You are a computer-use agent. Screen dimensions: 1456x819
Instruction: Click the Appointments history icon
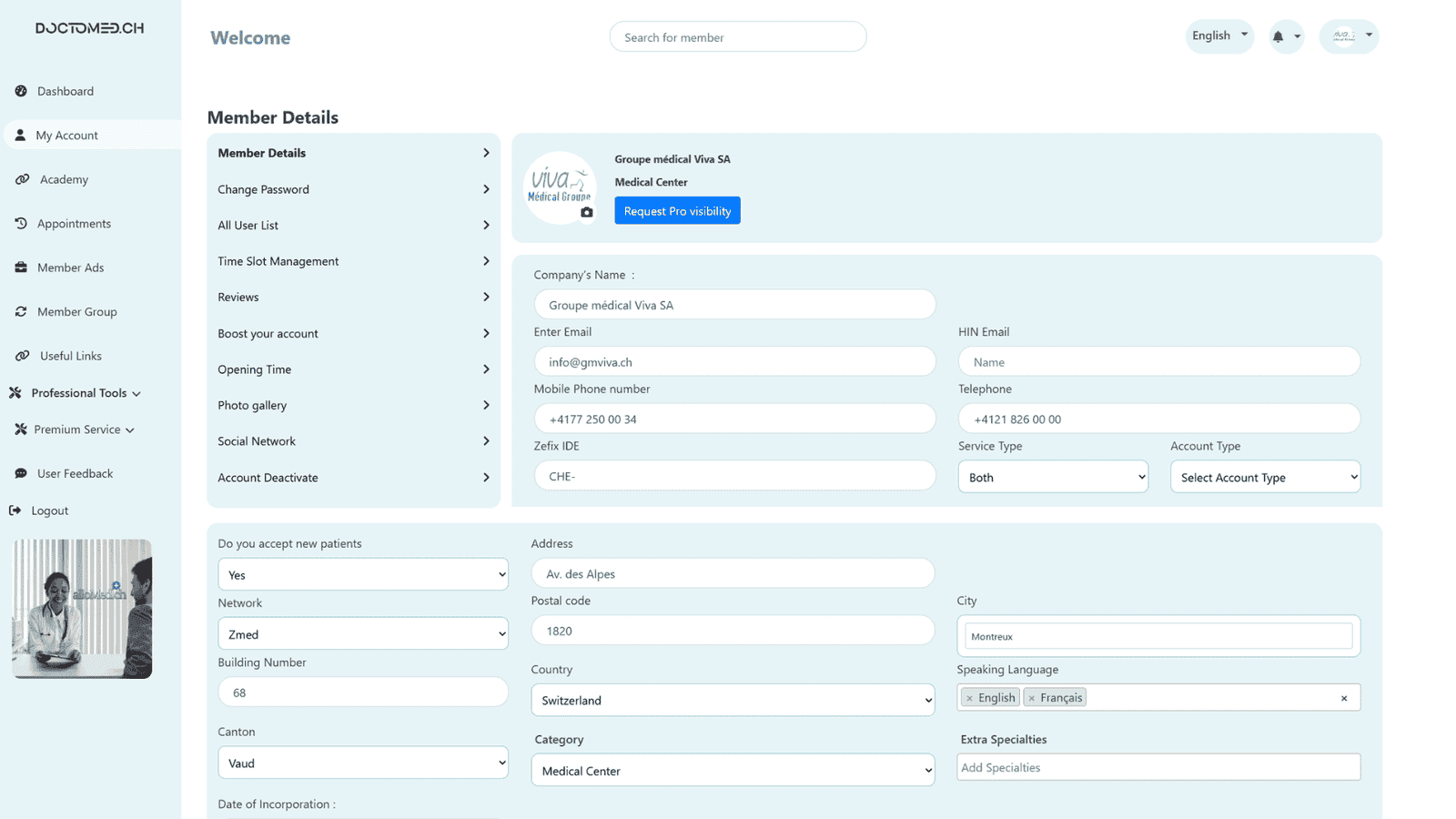coord(21,224)
